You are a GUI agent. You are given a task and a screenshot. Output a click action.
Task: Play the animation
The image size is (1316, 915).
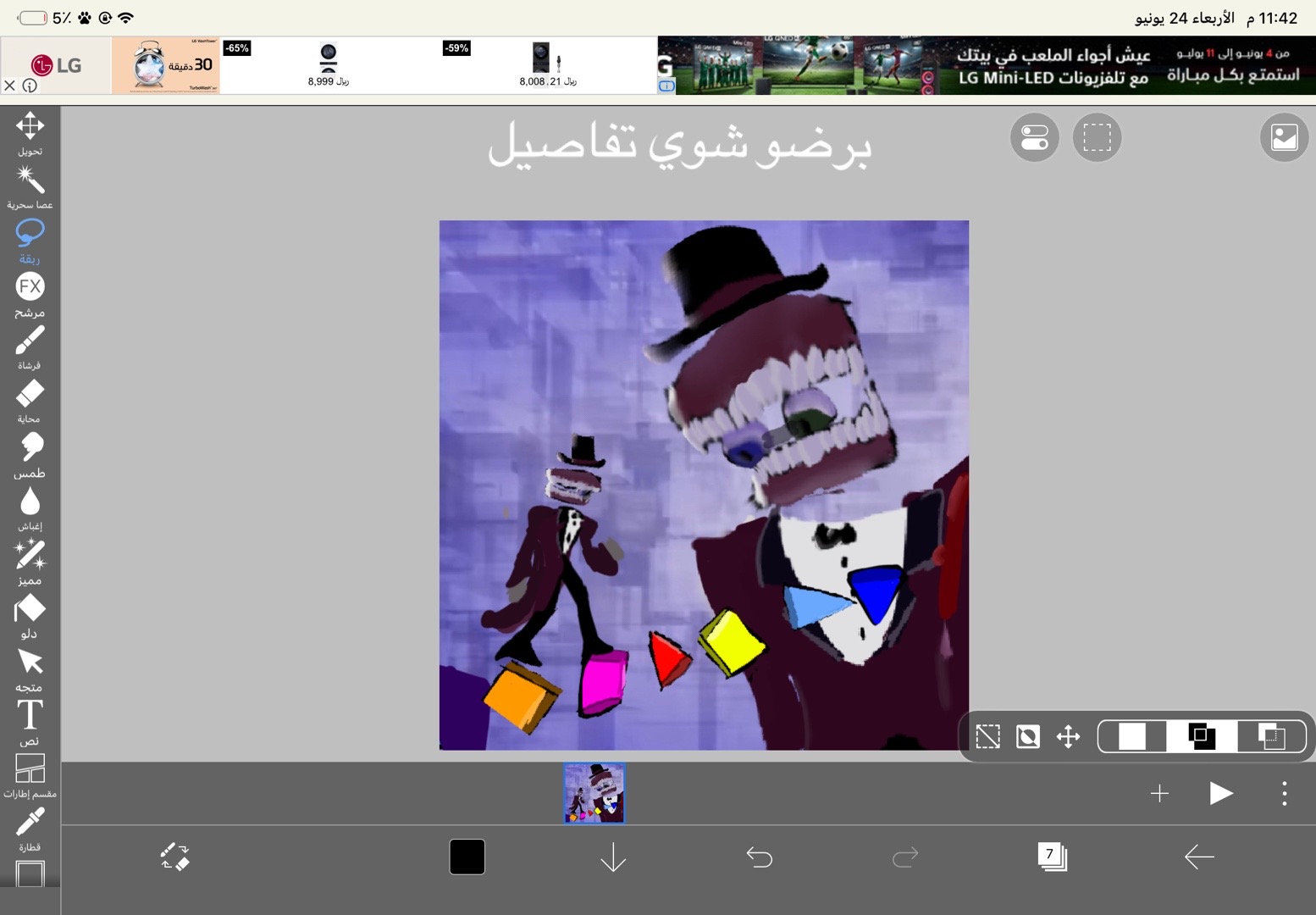tap(1220, 793)
